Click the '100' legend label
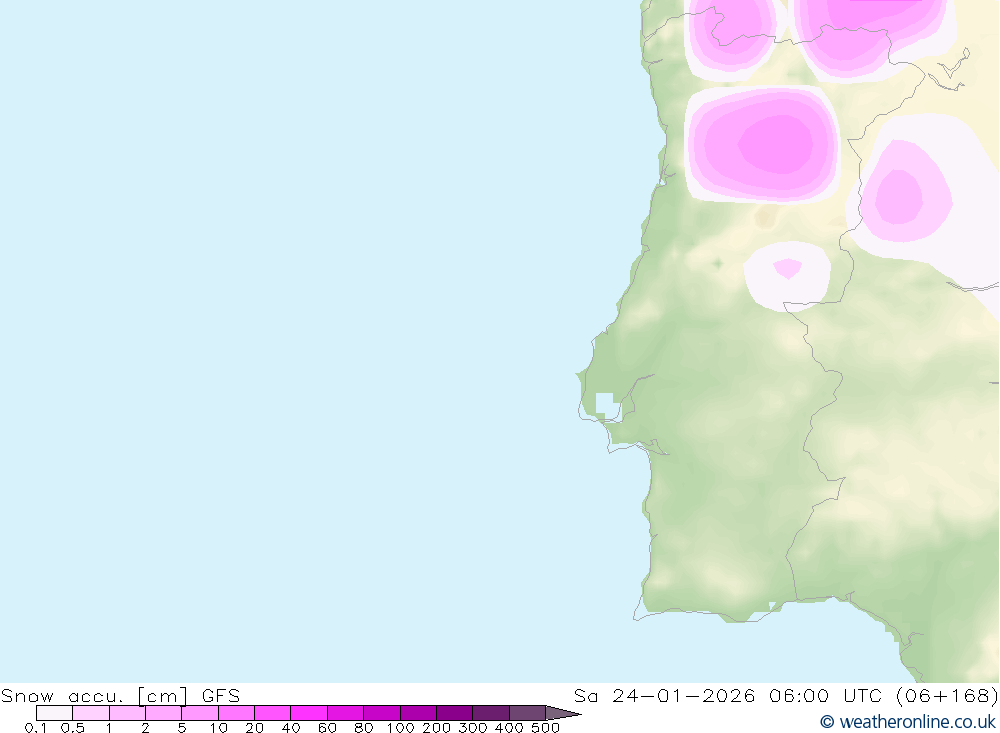 [x=401, y=727]
